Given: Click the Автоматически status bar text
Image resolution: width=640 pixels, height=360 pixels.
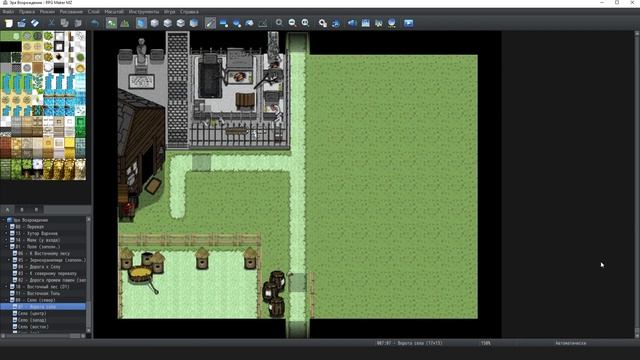Looking at the screenshot, I should click(571, 343).
